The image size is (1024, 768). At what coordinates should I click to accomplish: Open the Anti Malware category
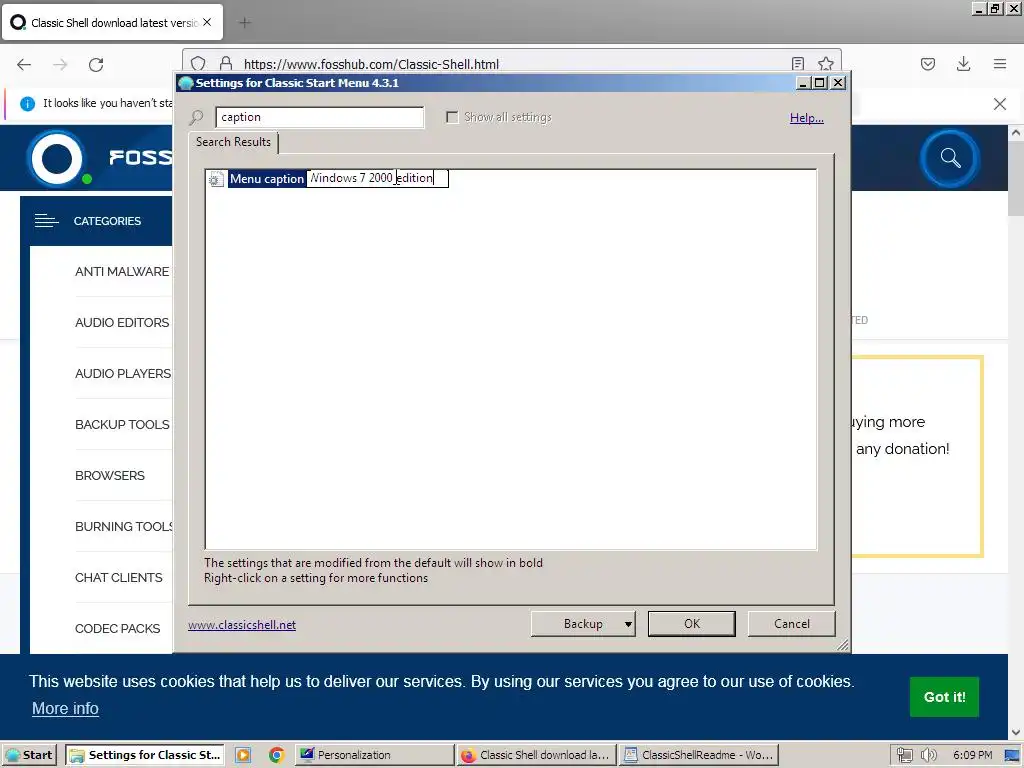coord(122,272)
